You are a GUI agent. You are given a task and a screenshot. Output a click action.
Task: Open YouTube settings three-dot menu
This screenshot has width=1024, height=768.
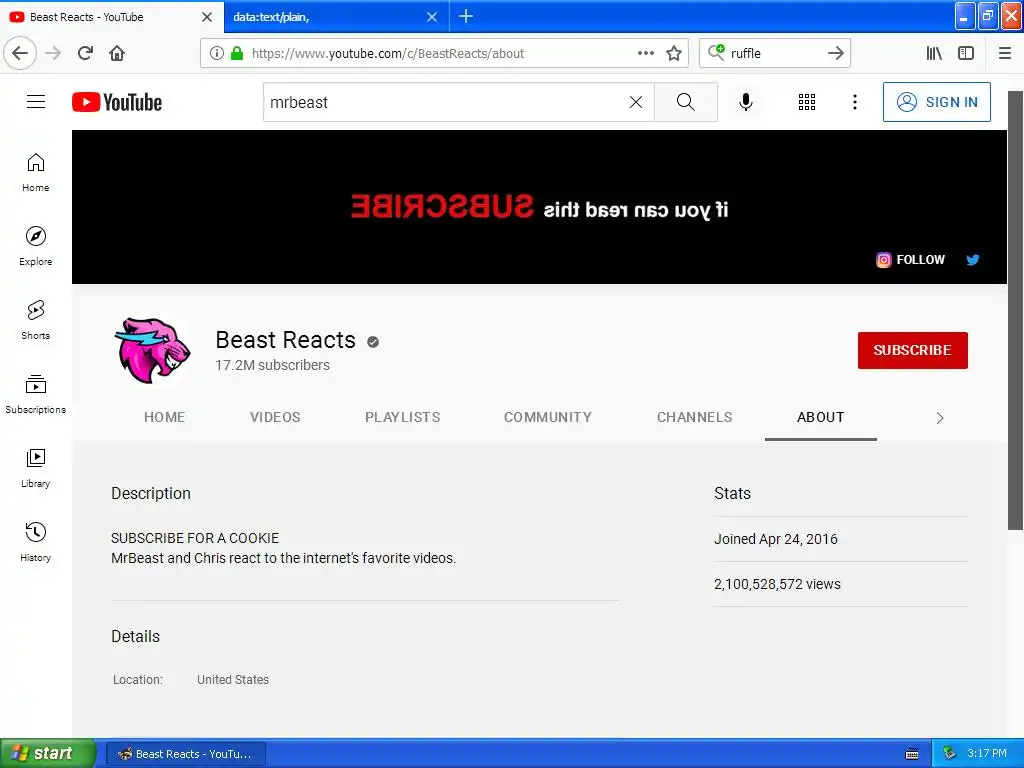coord(855,102)
